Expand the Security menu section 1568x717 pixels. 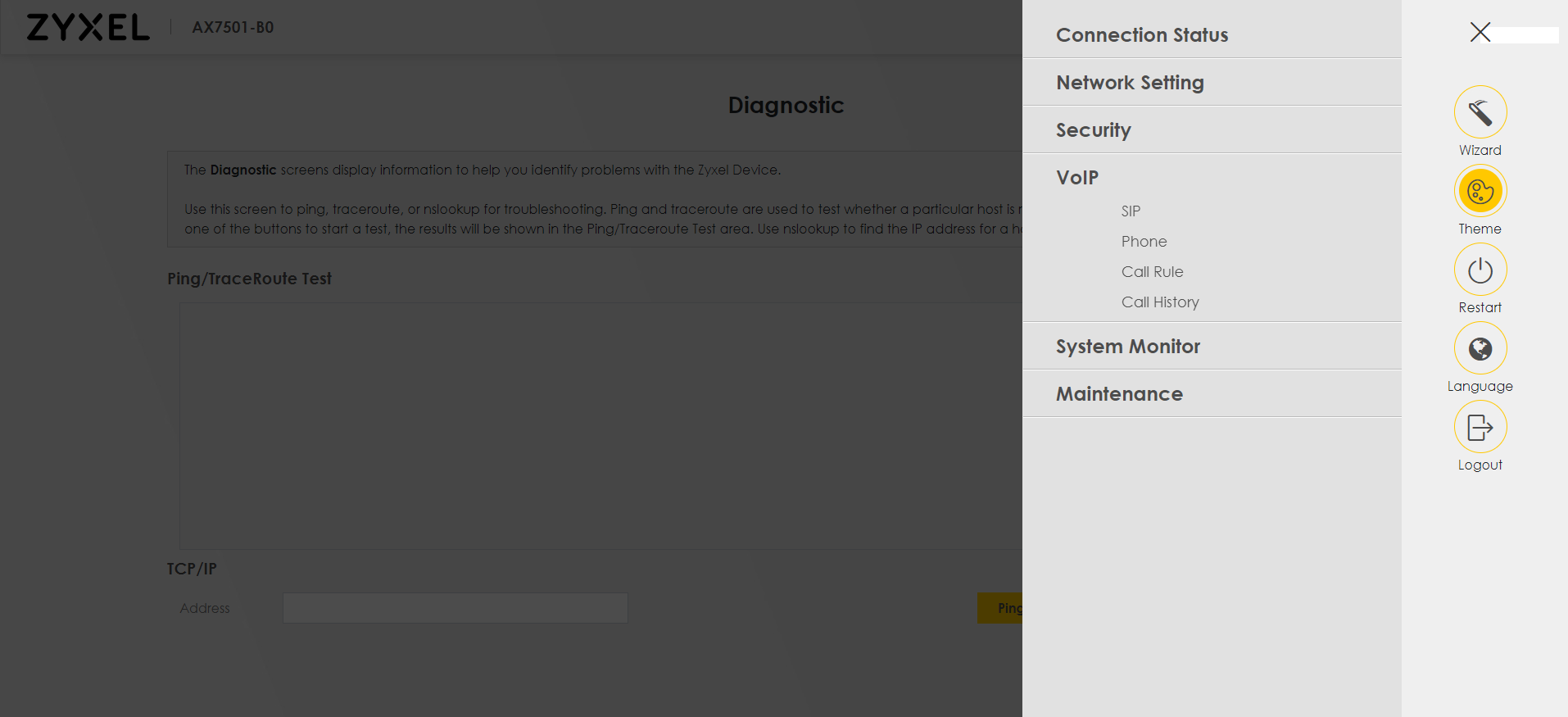coord(1093,130)
